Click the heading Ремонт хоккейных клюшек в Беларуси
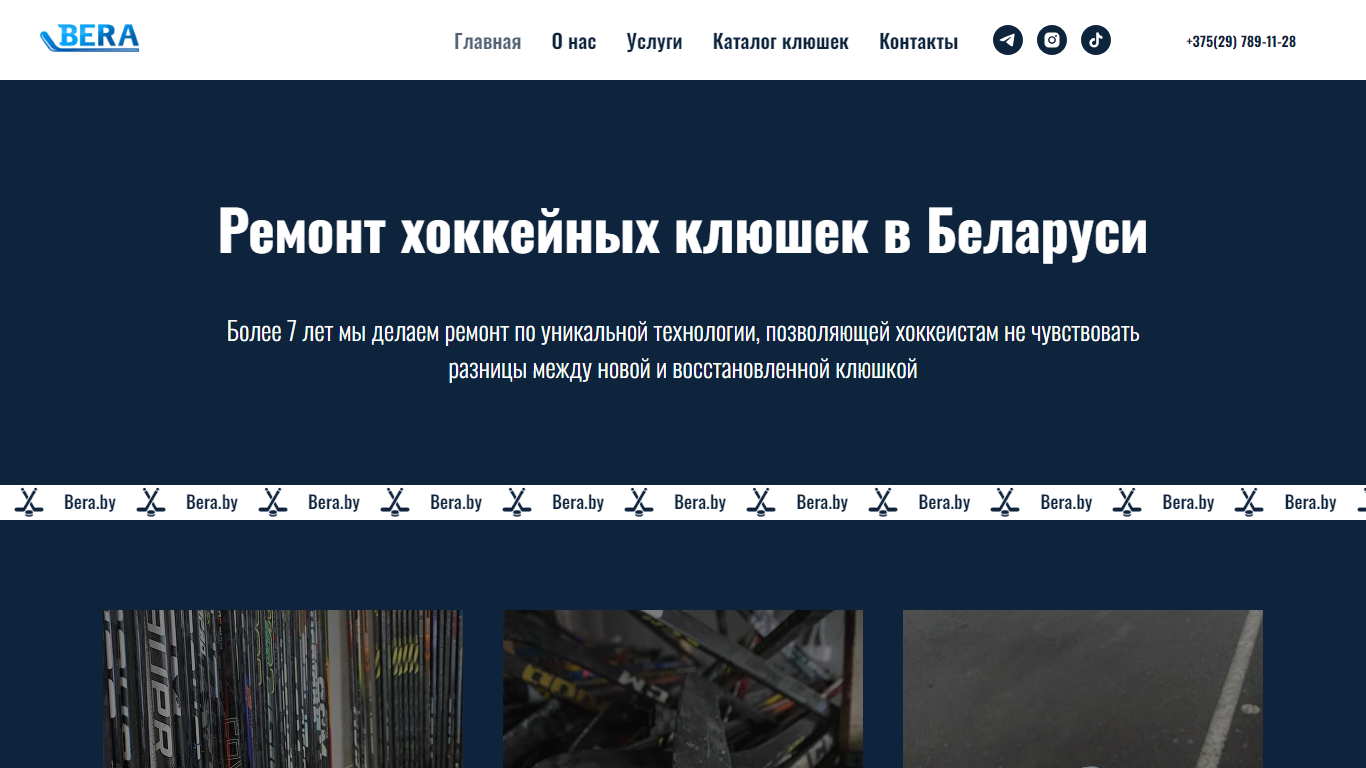 (683, 231)
